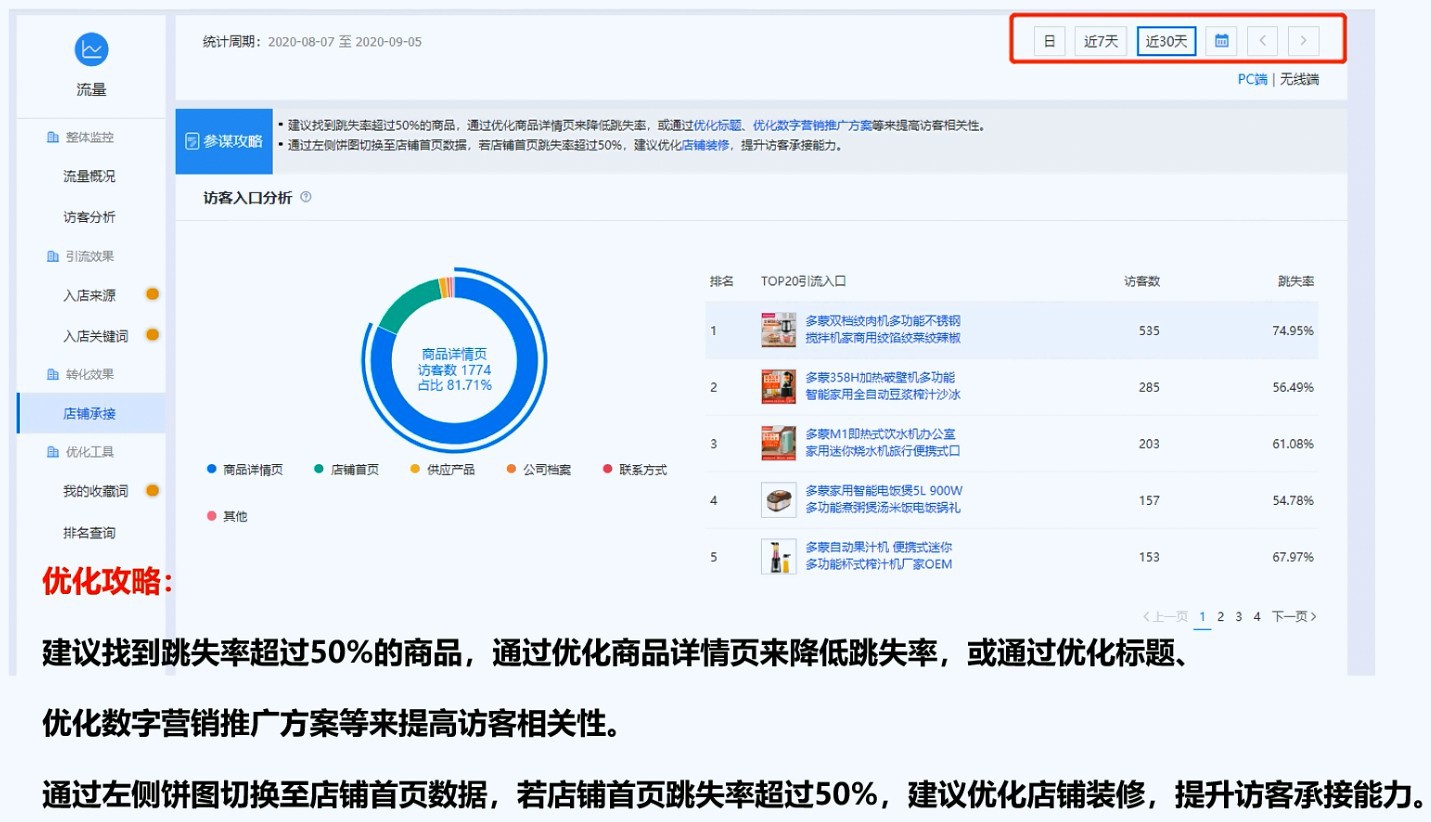
Task: Select the 近7天 period button
Action: click(x=1101, y=41)
